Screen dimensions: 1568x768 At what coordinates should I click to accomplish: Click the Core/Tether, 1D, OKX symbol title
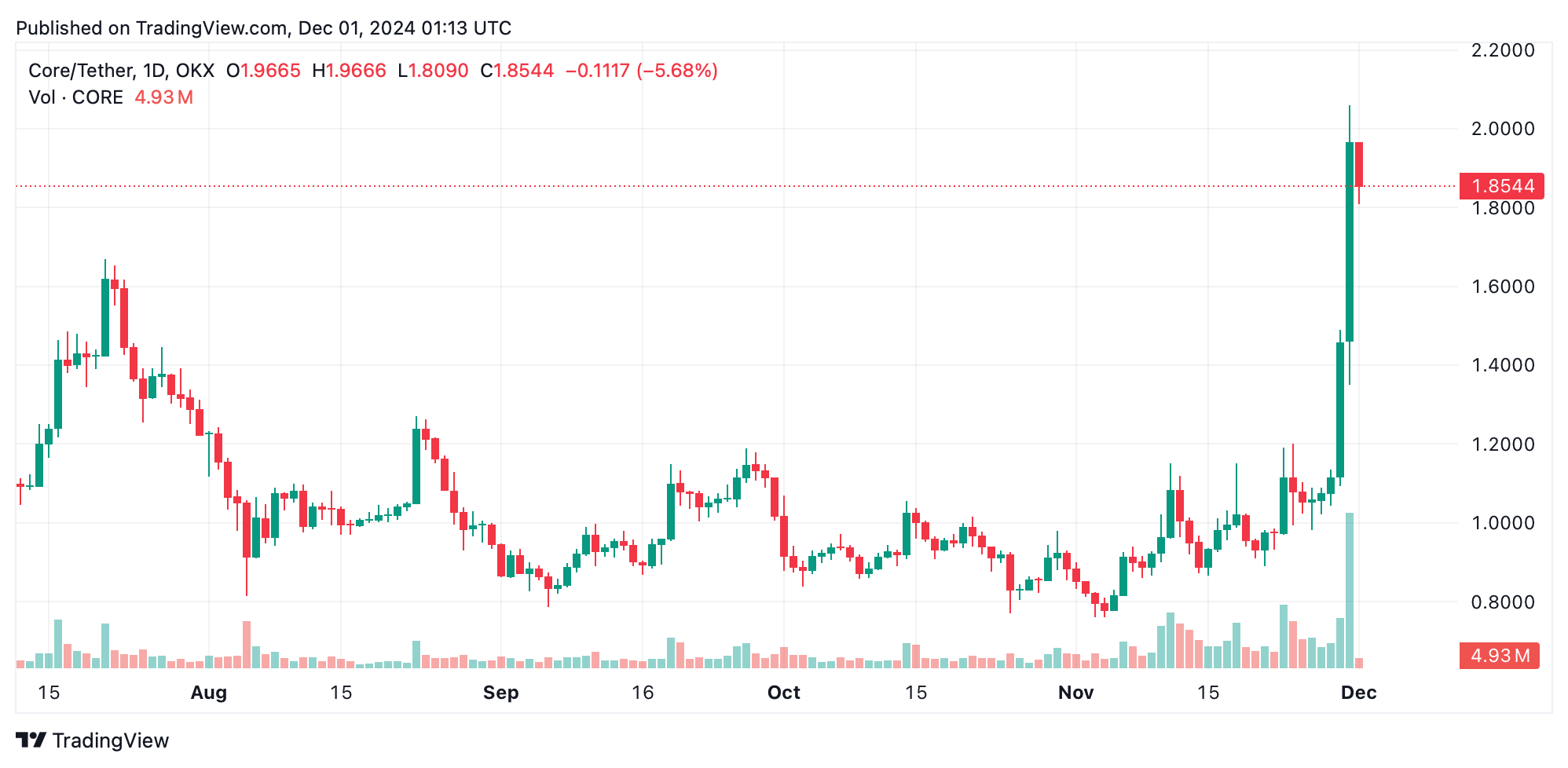pyautogui.click(x=121, y=71)
